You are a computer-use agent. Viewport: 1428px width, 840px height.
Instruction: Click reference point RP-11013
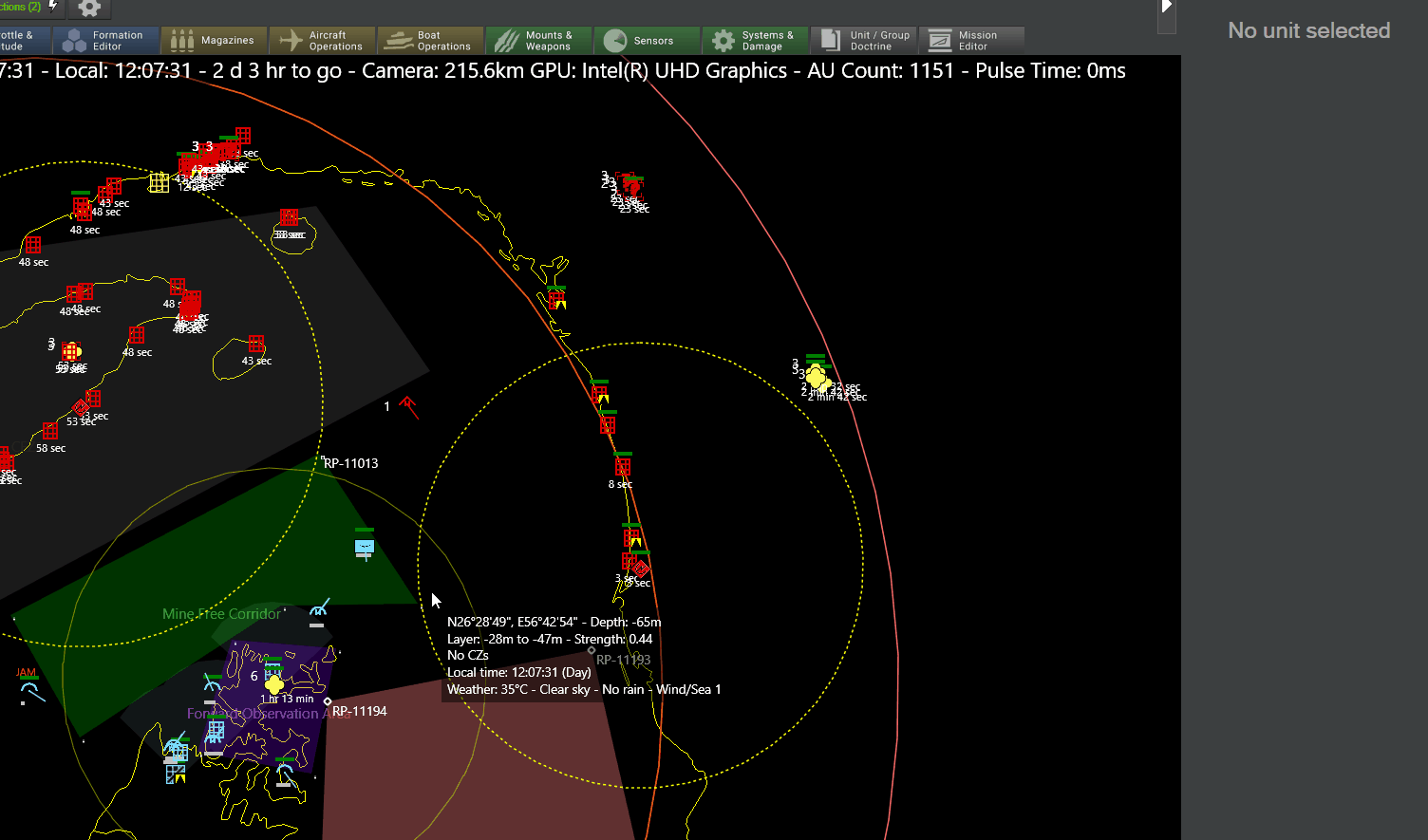(350, 463)
